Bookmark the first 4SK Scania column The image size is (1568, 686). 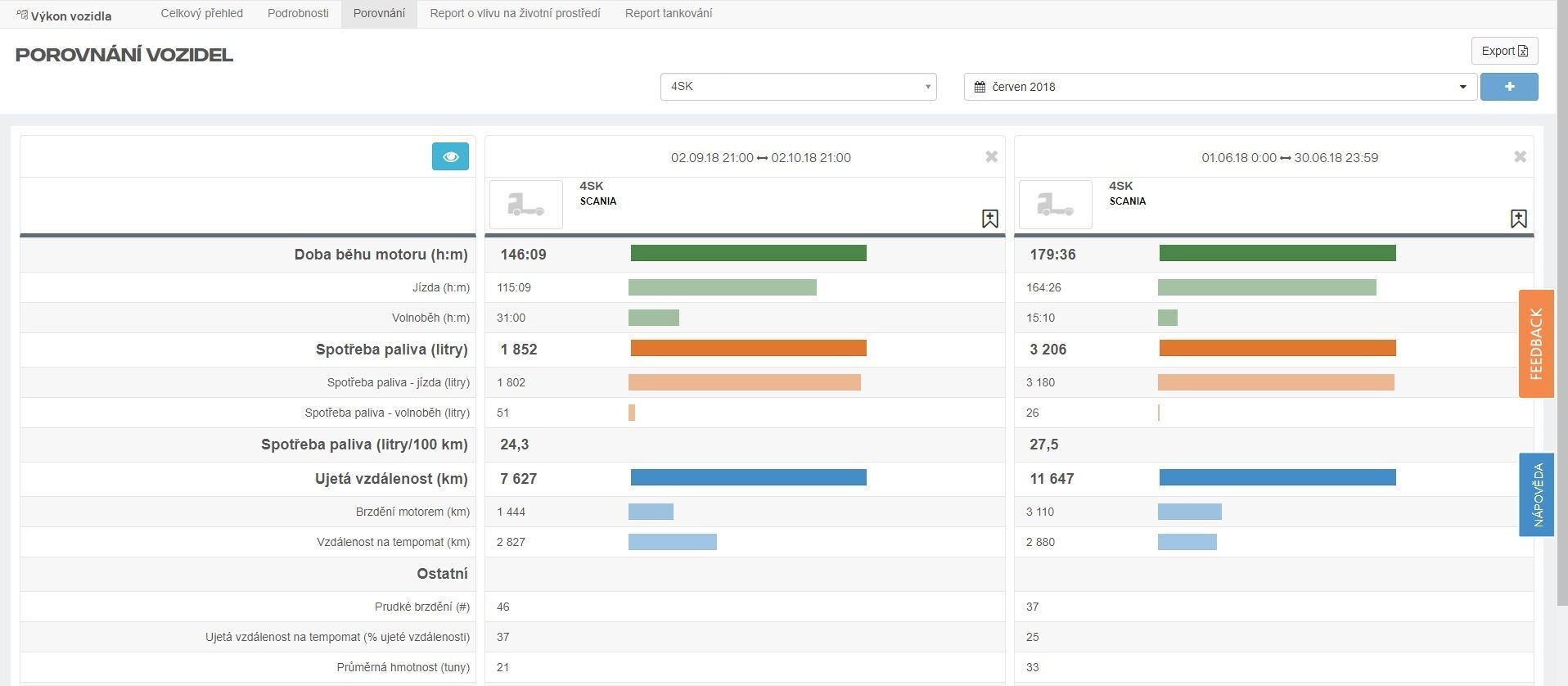990,219
